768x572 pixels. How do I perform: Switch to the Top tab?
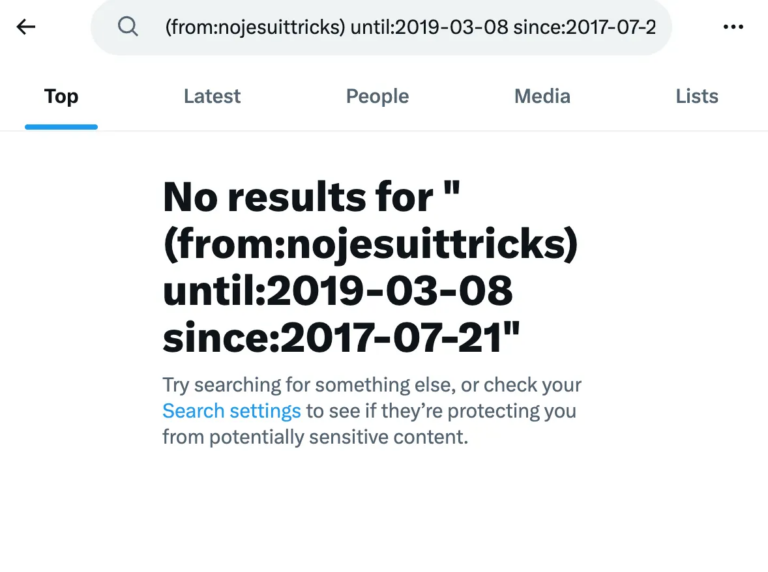[x=61, y=96]
